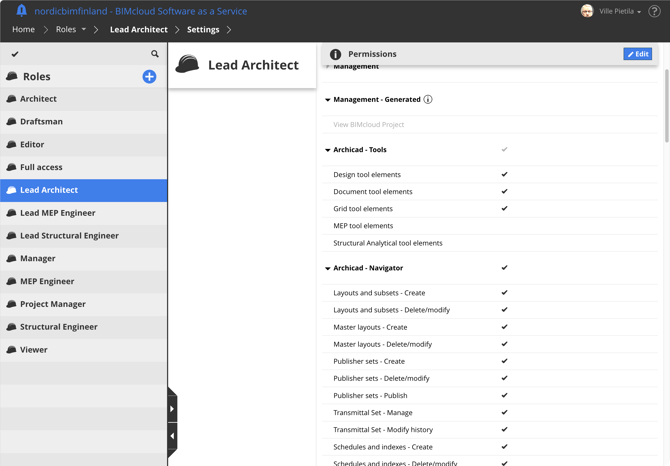Toggle Design tool elements permission checkmark
The width and height of the screenshot is (670, 466).
(x=504, y=175)
